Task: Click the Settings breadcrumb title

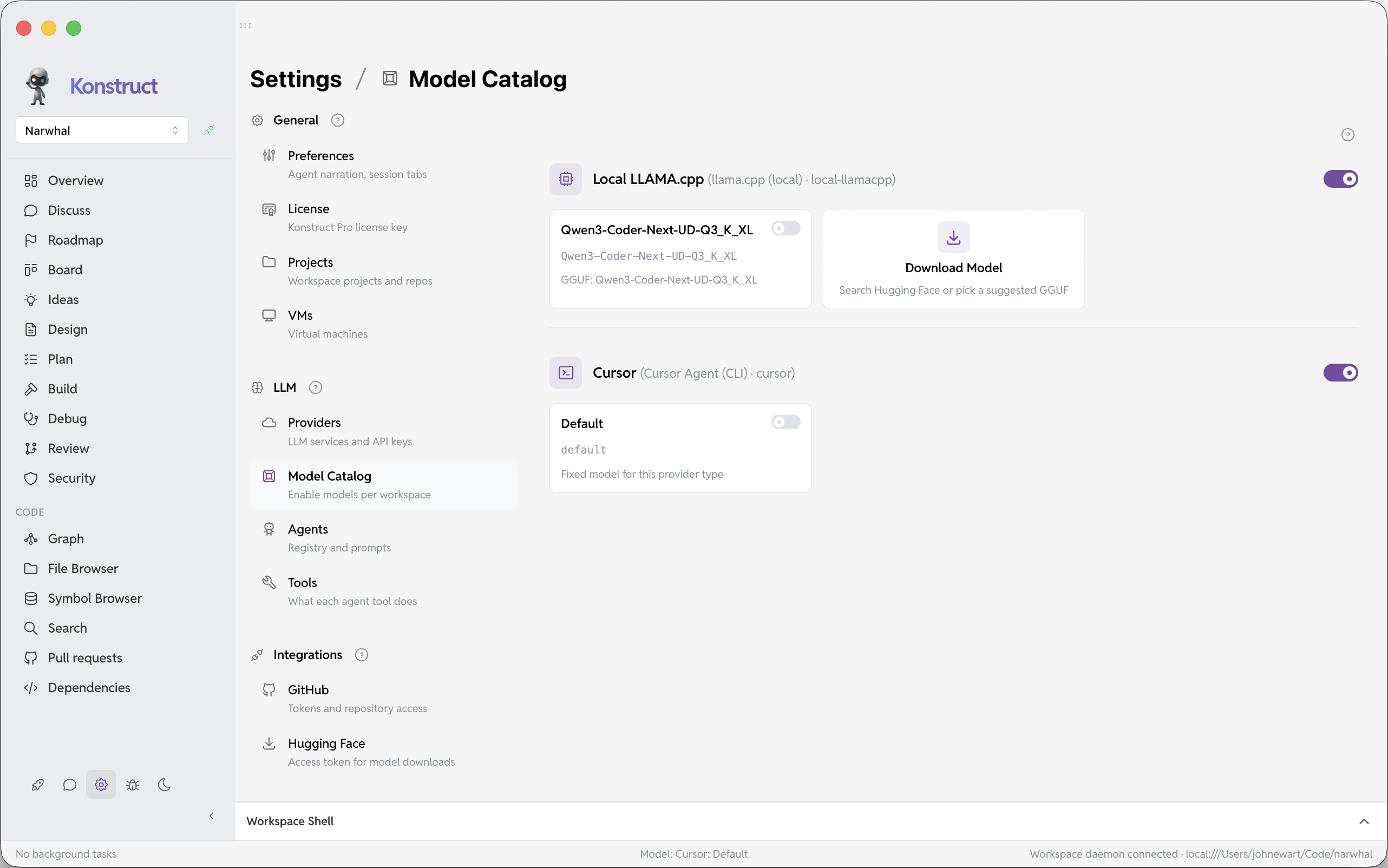Action: pos(296,78)
